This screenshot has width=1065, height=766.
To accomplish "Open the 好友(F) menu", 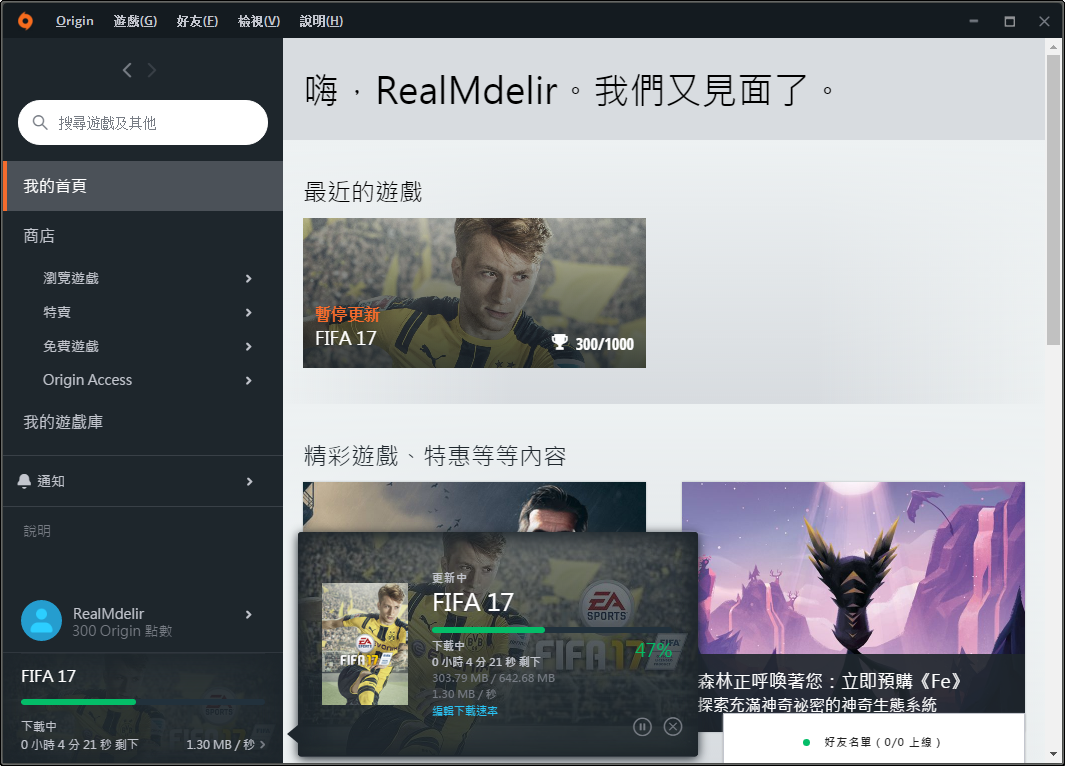I will click(197, 21).
